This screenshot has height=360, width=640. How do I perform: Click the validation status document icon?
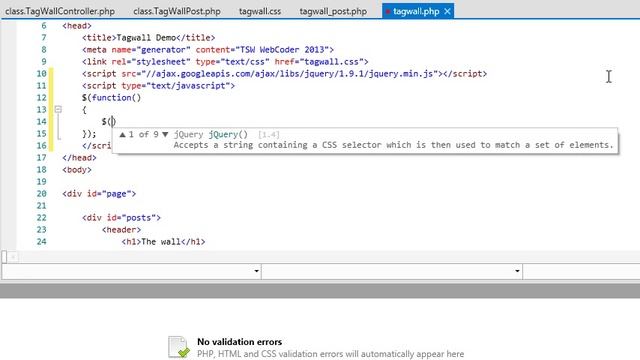(179, 347)
